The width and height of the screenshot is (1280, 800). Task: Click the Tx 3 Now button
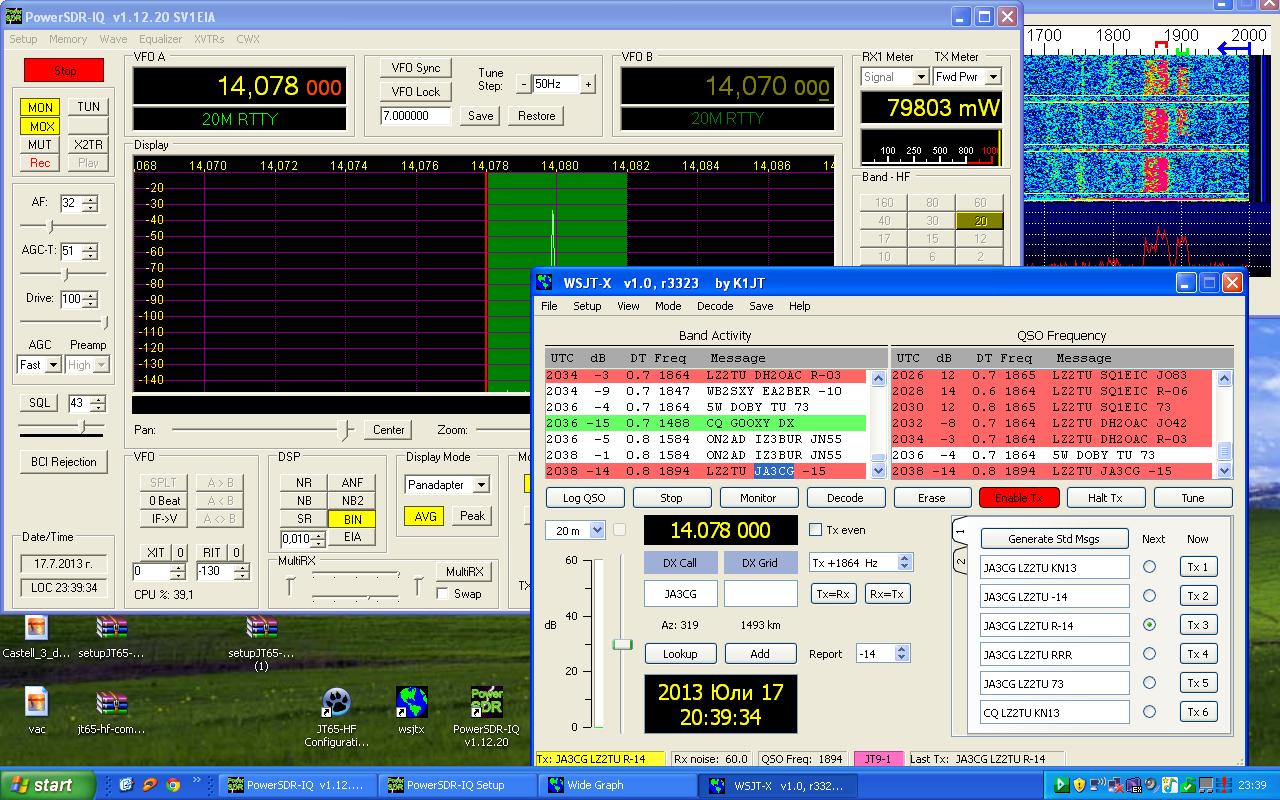tap(1198, 625)
